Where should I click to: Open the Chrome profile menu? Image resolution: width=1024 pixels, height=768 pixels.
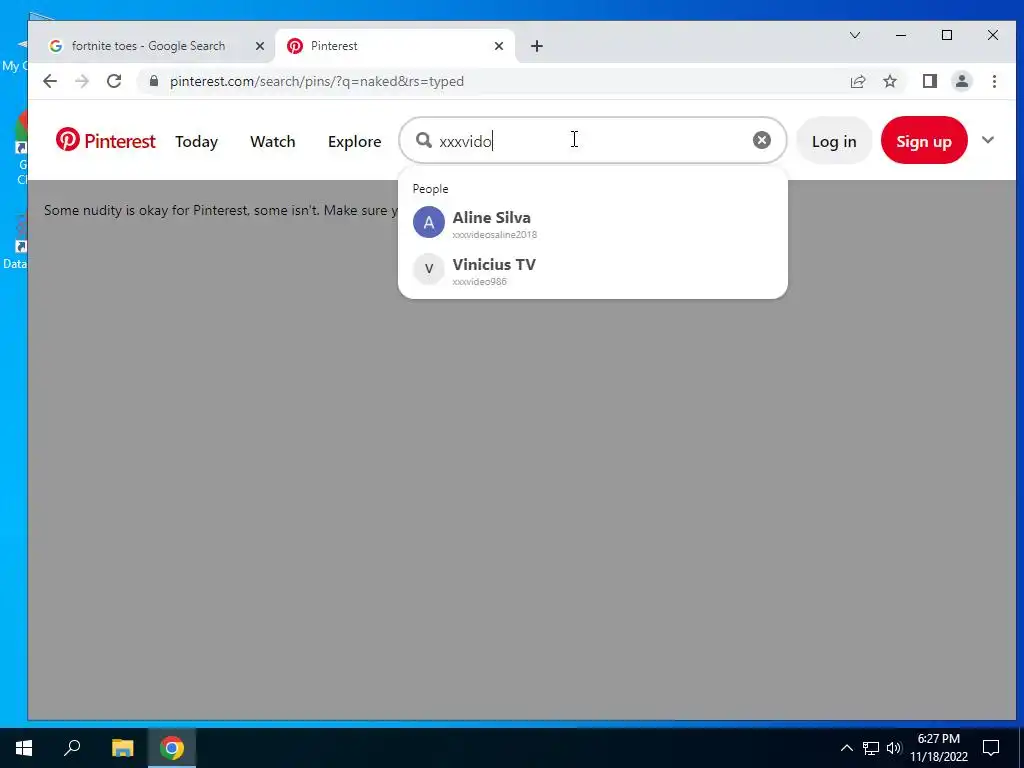(961, 82)
